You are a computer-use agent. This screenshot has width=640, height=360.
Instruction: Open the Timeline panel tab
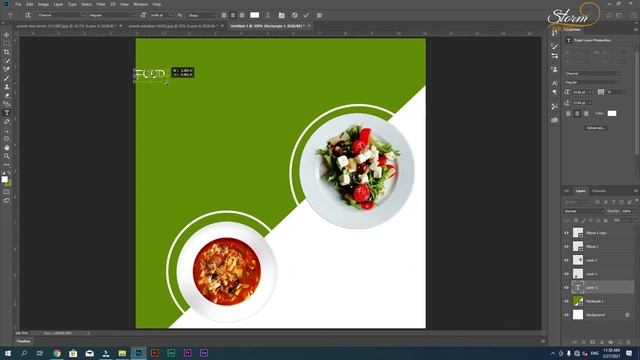click(x=24, y=341)
